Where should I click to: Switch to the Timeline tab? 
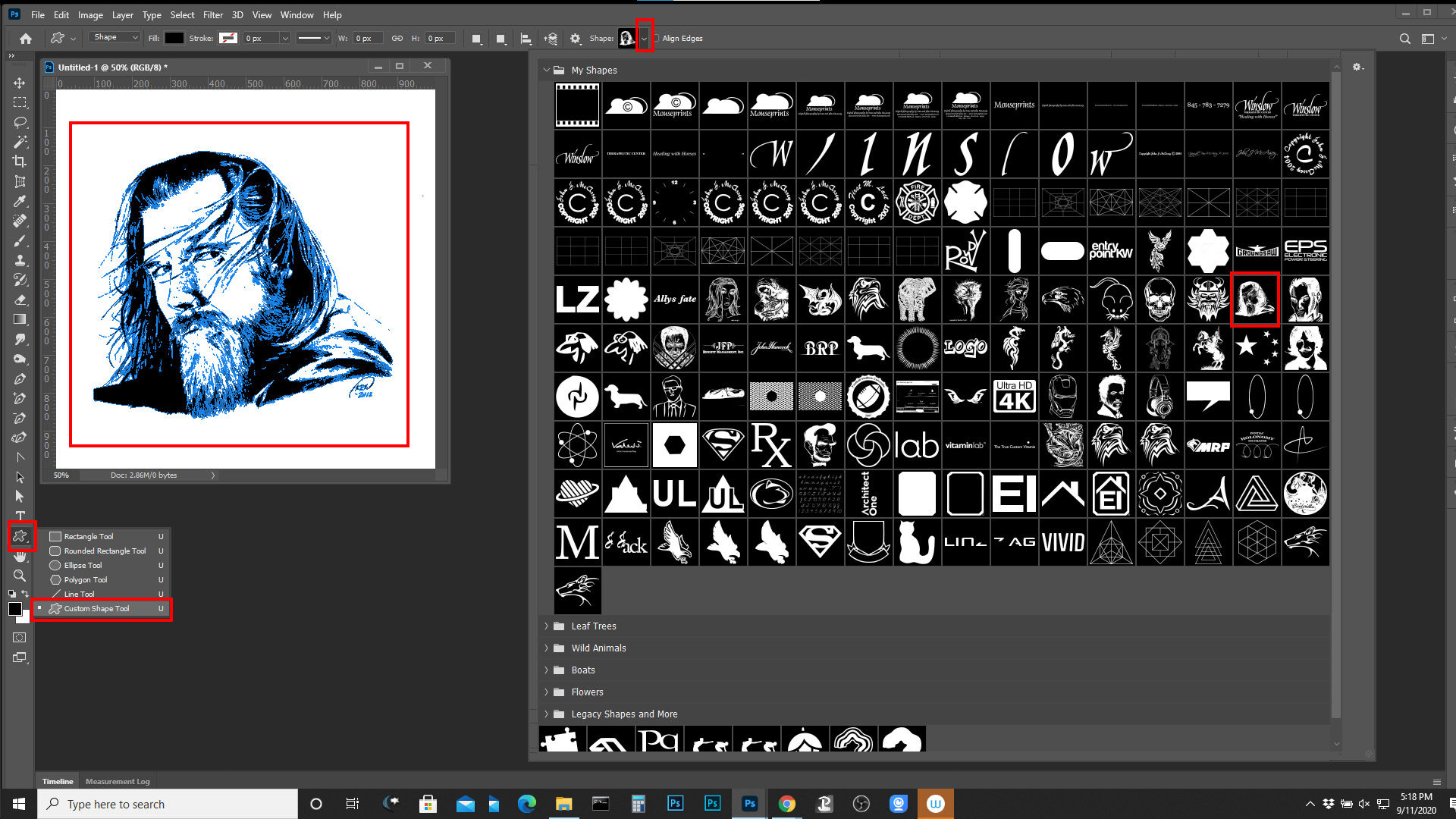click(x=58, y=780)
